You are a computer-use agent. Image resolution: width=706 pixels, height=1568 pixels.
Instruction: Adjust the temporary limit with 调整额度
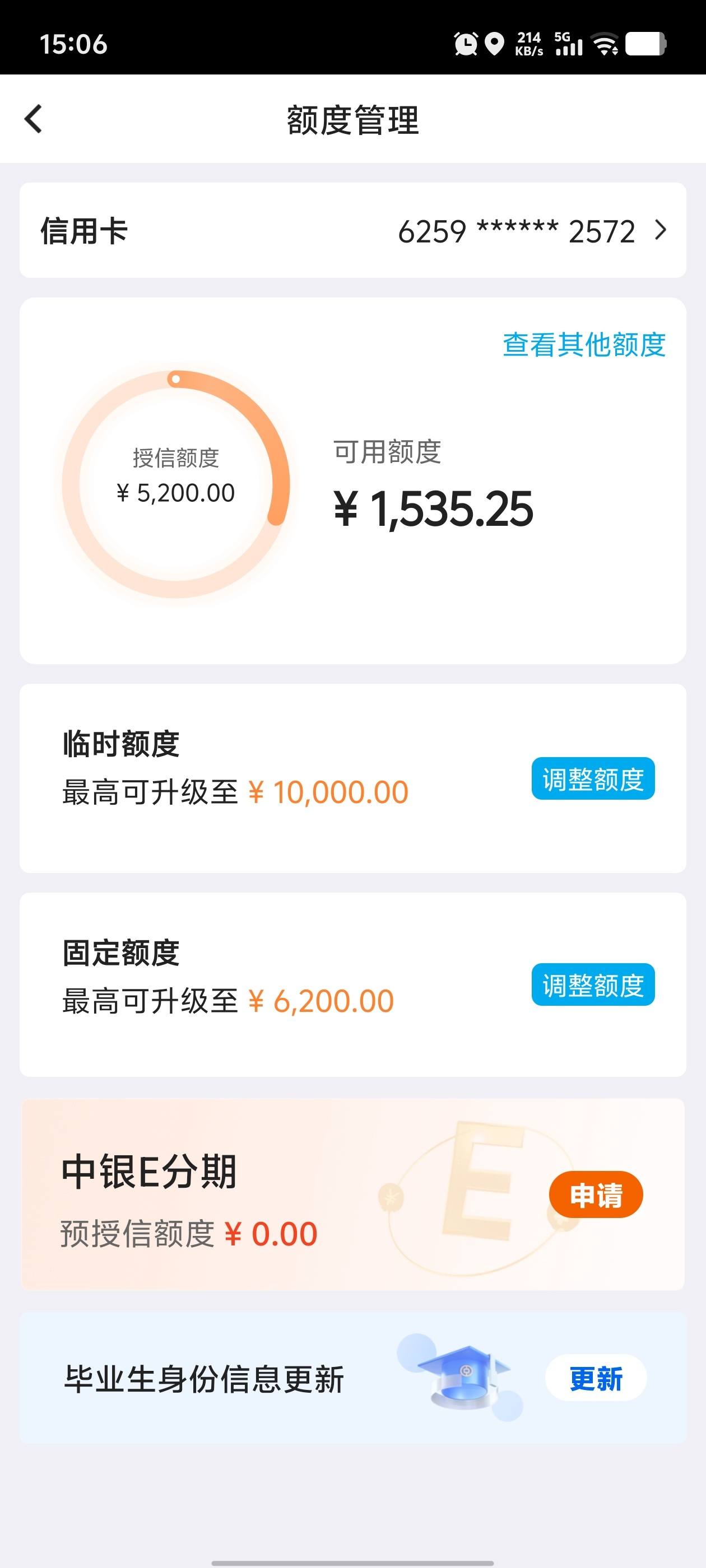[x=593, y=778]
